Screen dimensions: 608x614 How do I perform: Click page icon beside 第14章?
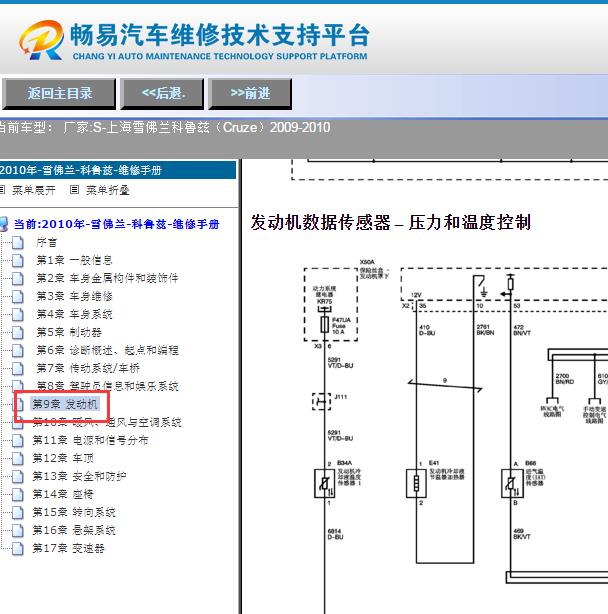tap(18, 495)
